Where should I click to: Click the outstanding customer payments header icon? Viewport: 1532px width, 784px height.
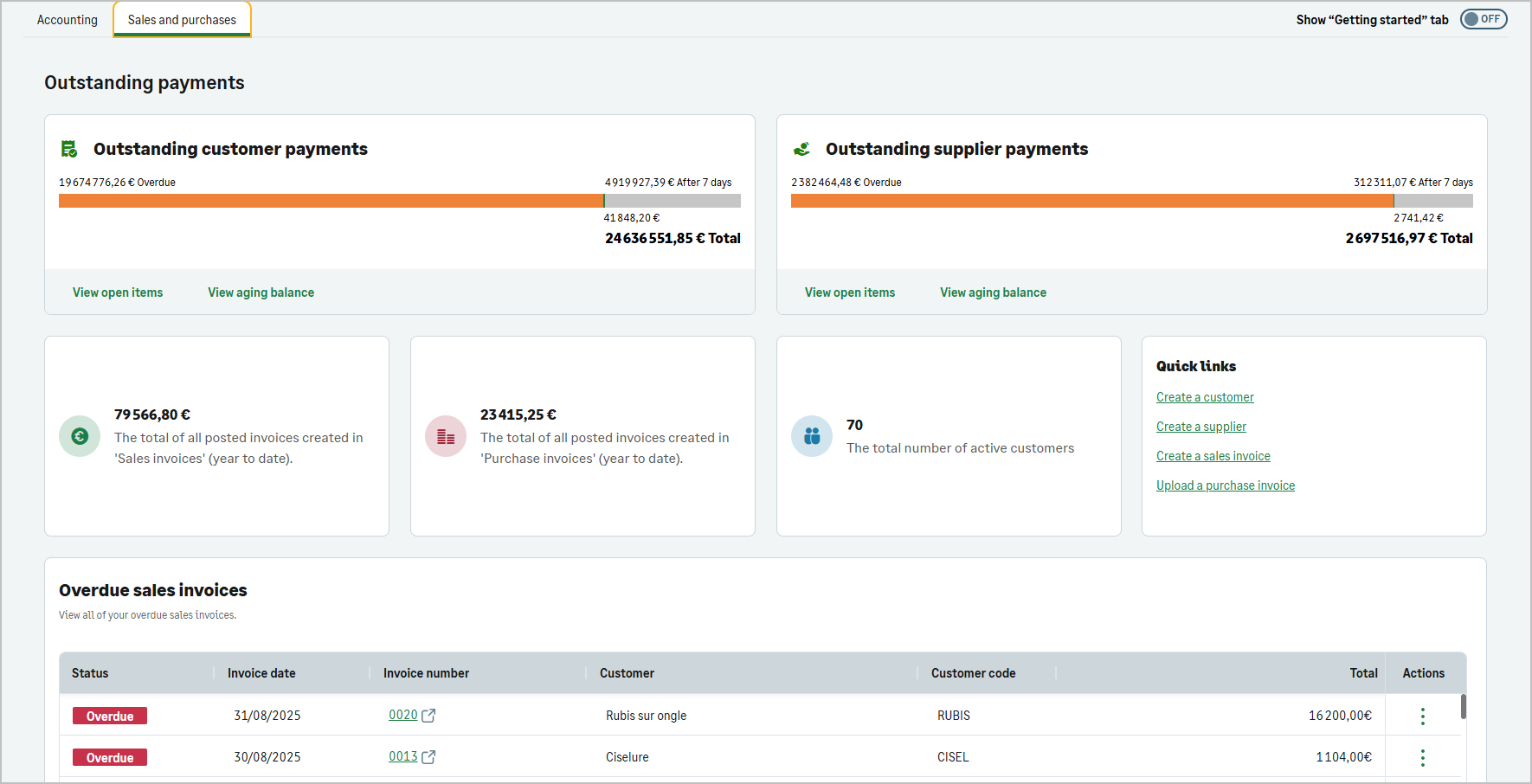coord(69,149)
